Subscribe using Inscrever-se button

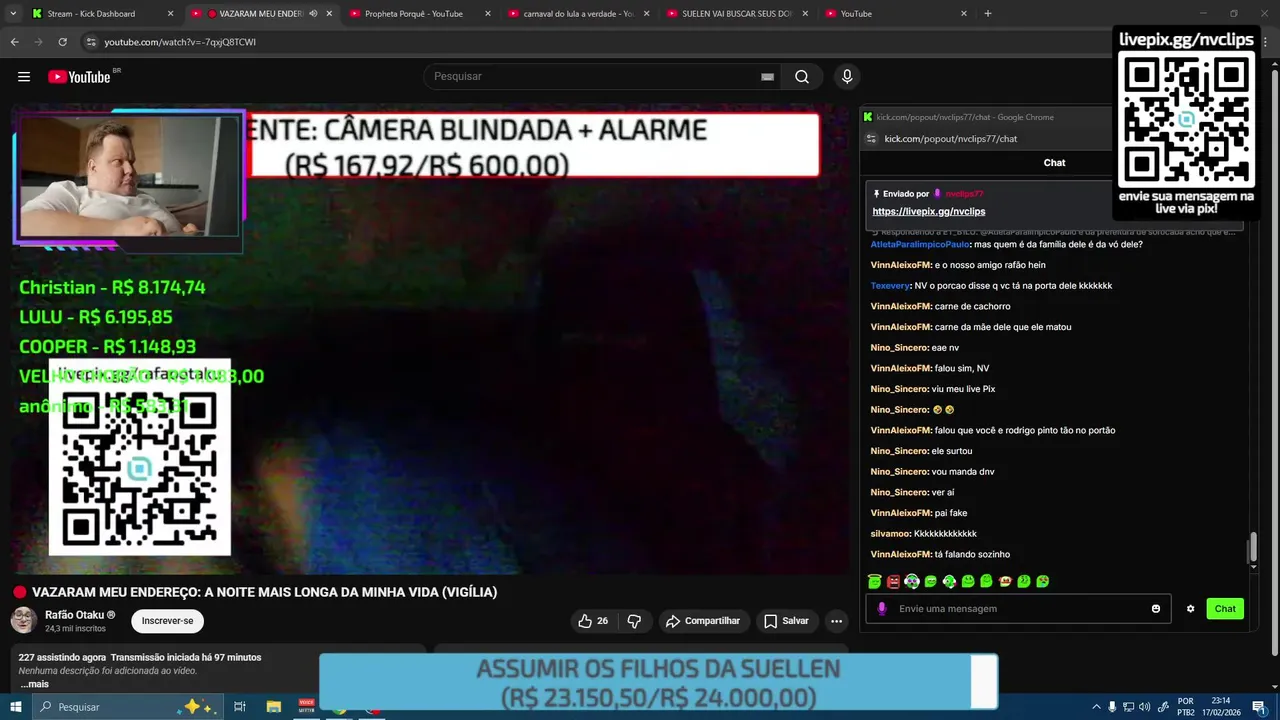168,621
